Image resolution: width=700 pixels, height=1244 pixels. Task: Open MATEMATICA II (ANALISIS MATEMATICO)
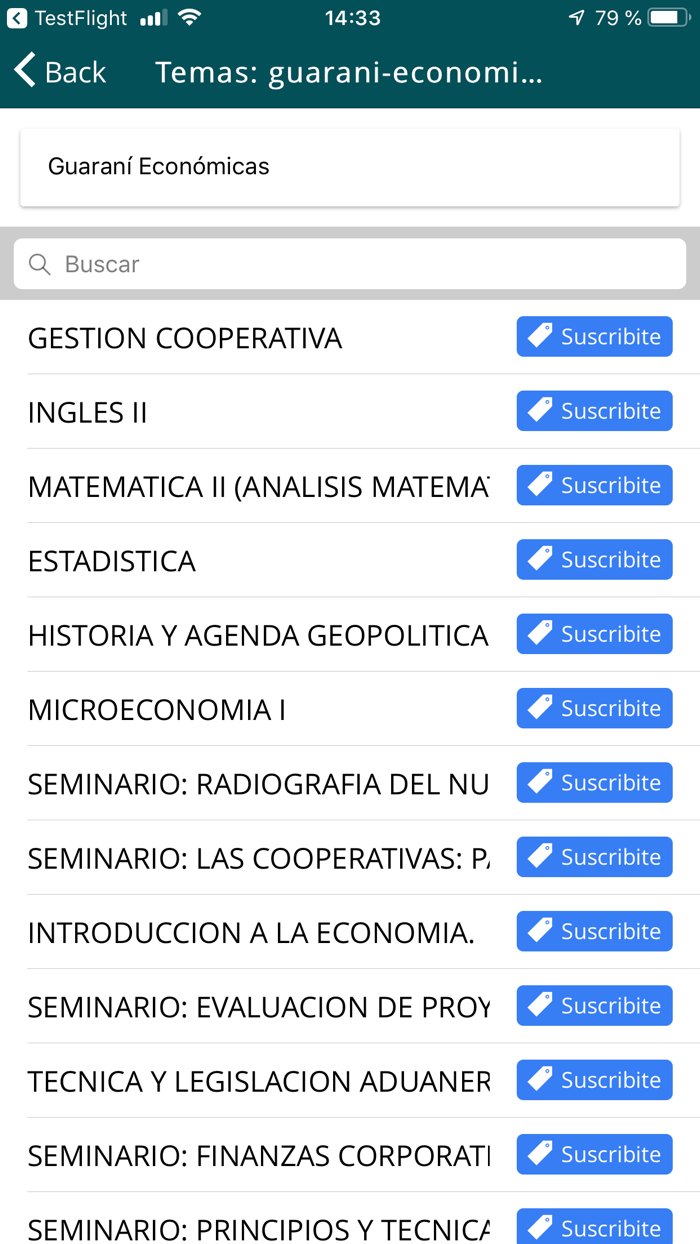tap(250, 485)
